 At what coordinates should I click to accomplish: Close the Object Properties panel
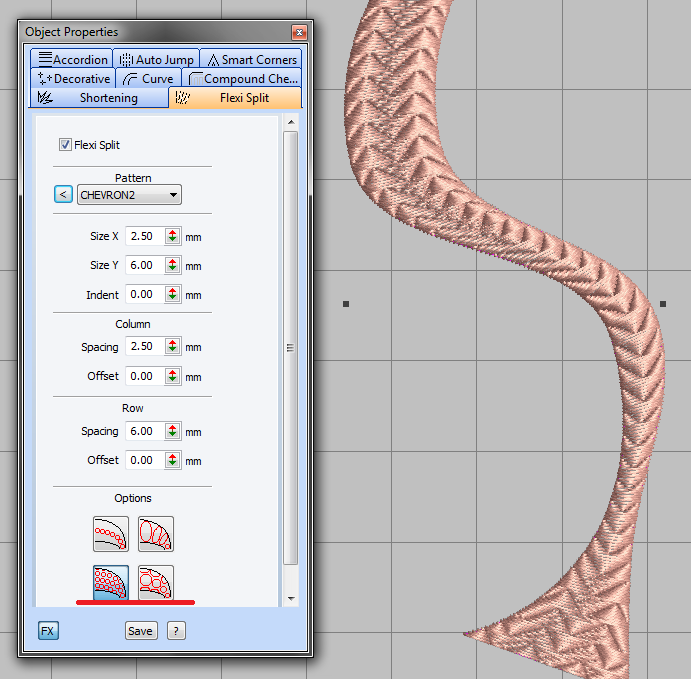click(298, 33)
